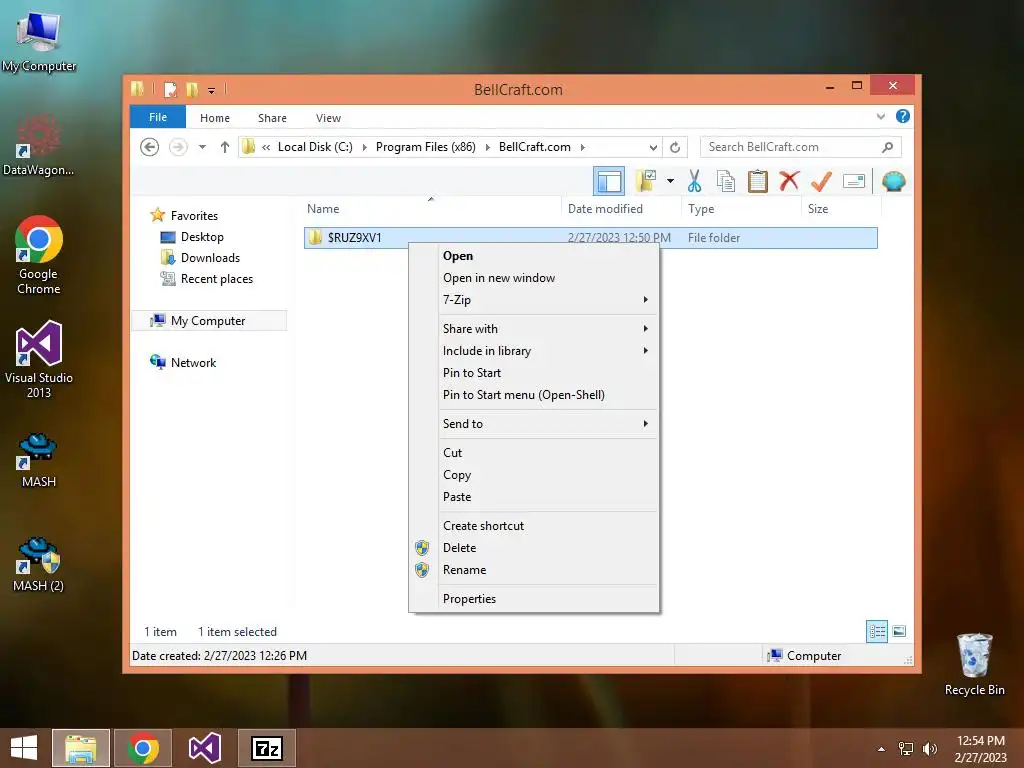Choose Pin to Start menu (Open-Shell)
Viewport: 1024px width, 768px height.
(x=534, y=394)
